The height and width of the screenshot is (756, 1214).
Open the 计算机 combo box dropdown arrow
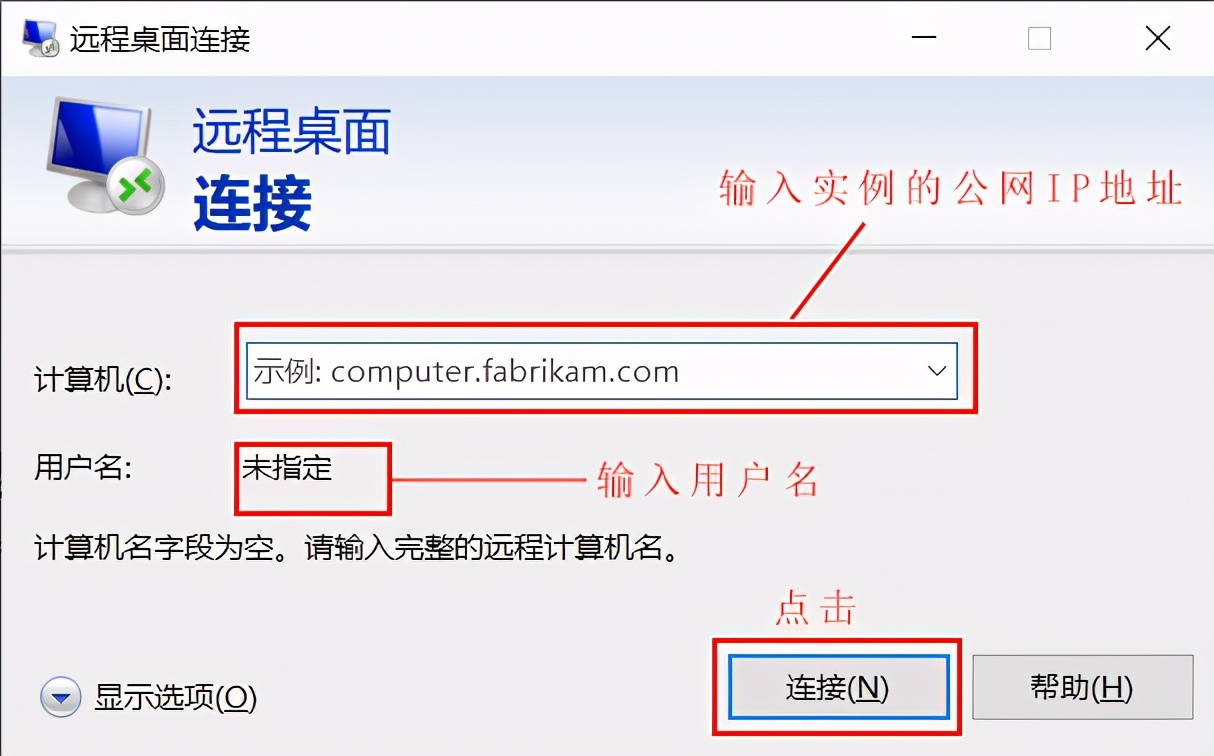pyautogui.click(x=937, y=371)
